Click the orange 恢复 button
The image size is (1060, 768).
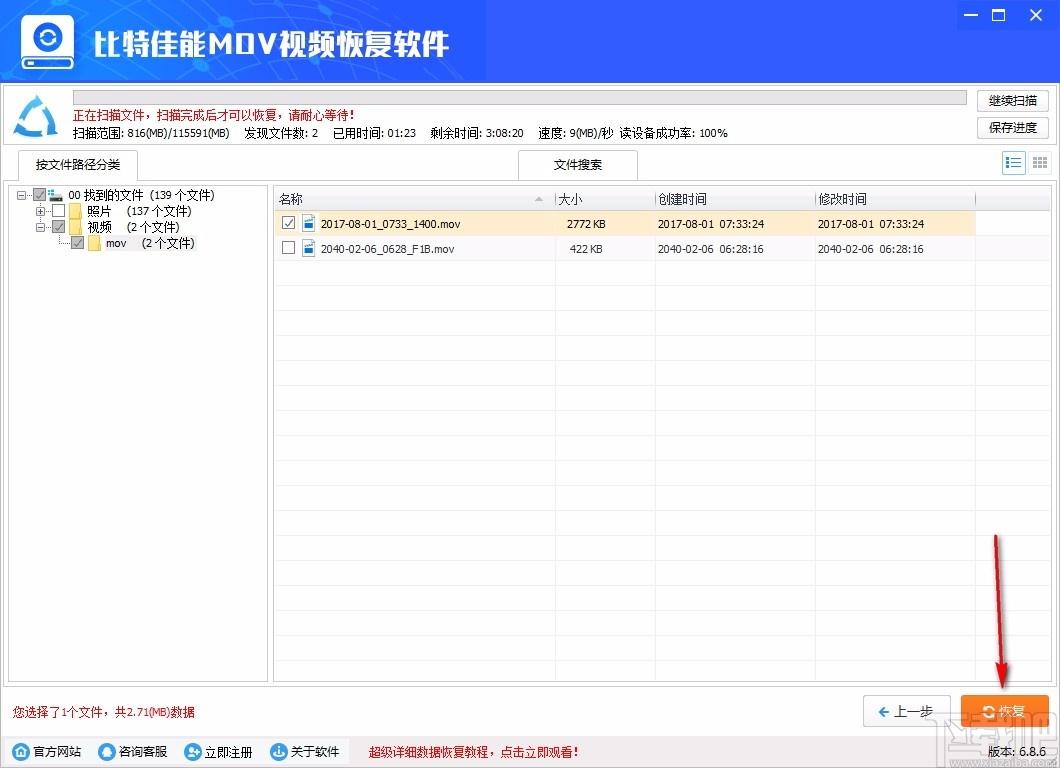1005,711
